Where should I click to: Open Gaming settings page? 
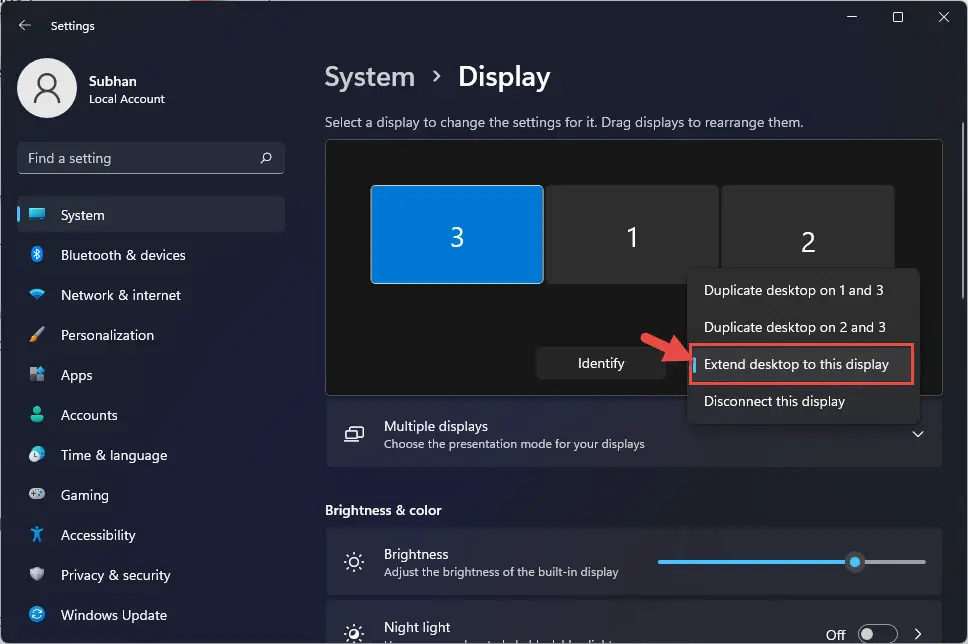pos(151,495)
